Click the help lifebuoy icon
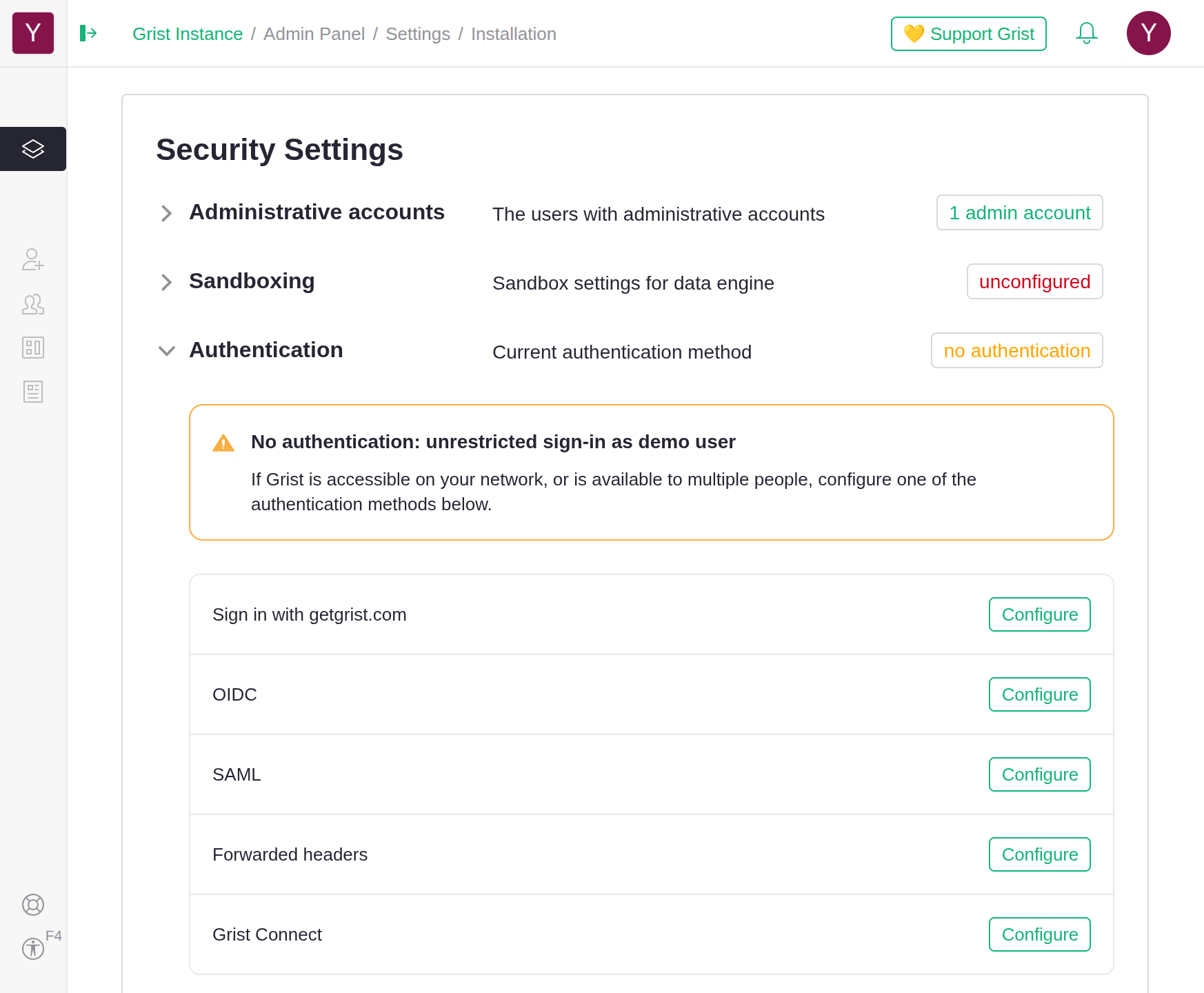Image resolution: width=1204 pixels, height=993 pixels. (x=32, y=905)
